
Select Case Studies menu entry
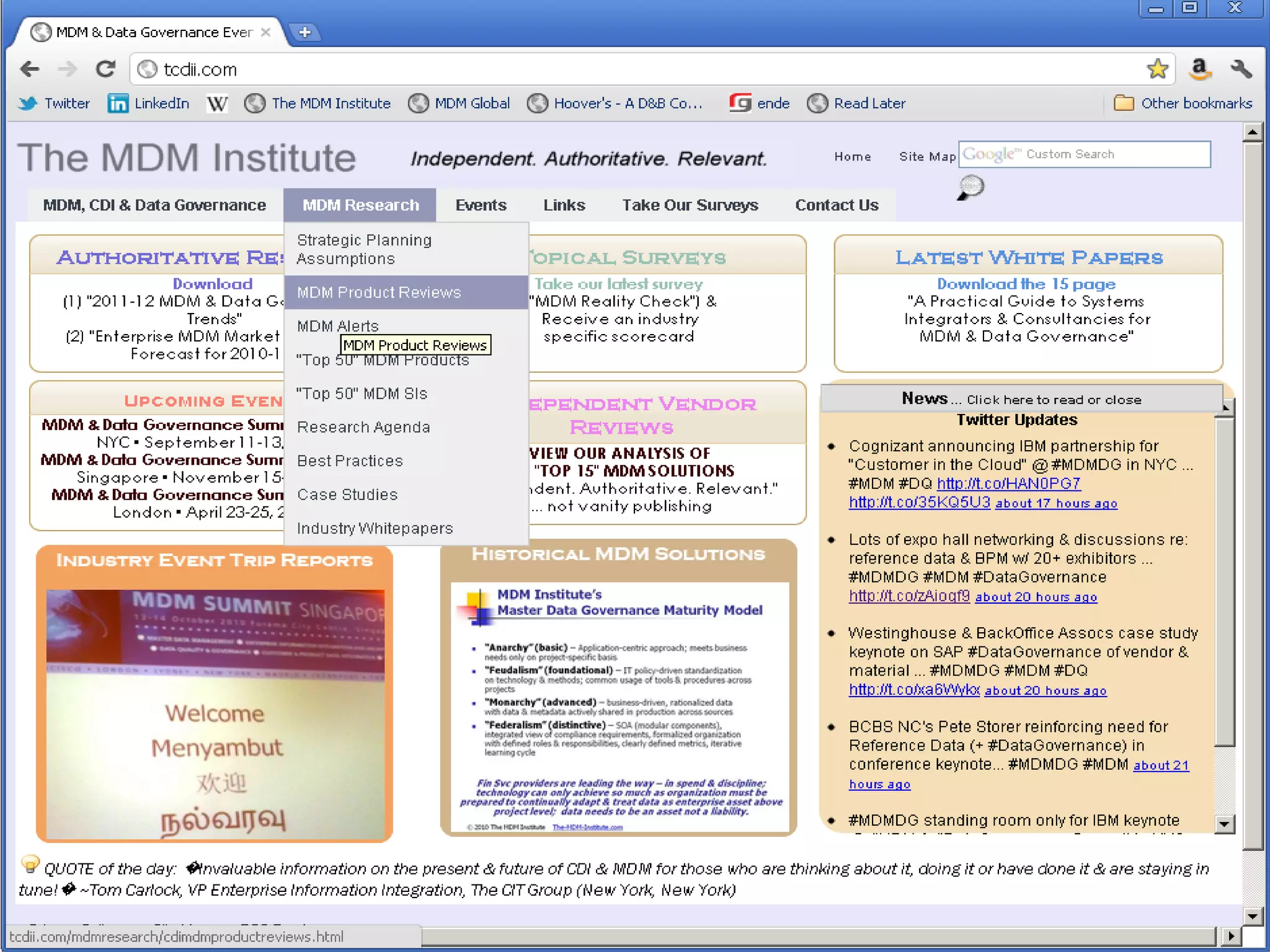(406, 495)
